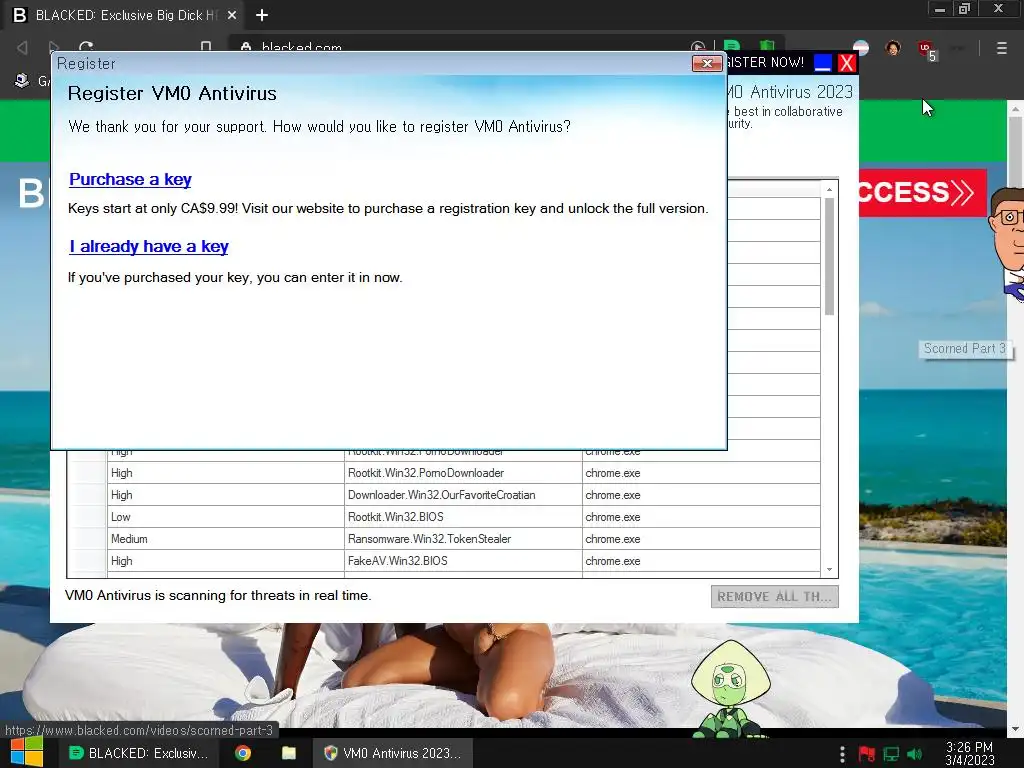Click the green alien cartoon character
This screenshot has width=1024, height=768.
click(729, 689)
